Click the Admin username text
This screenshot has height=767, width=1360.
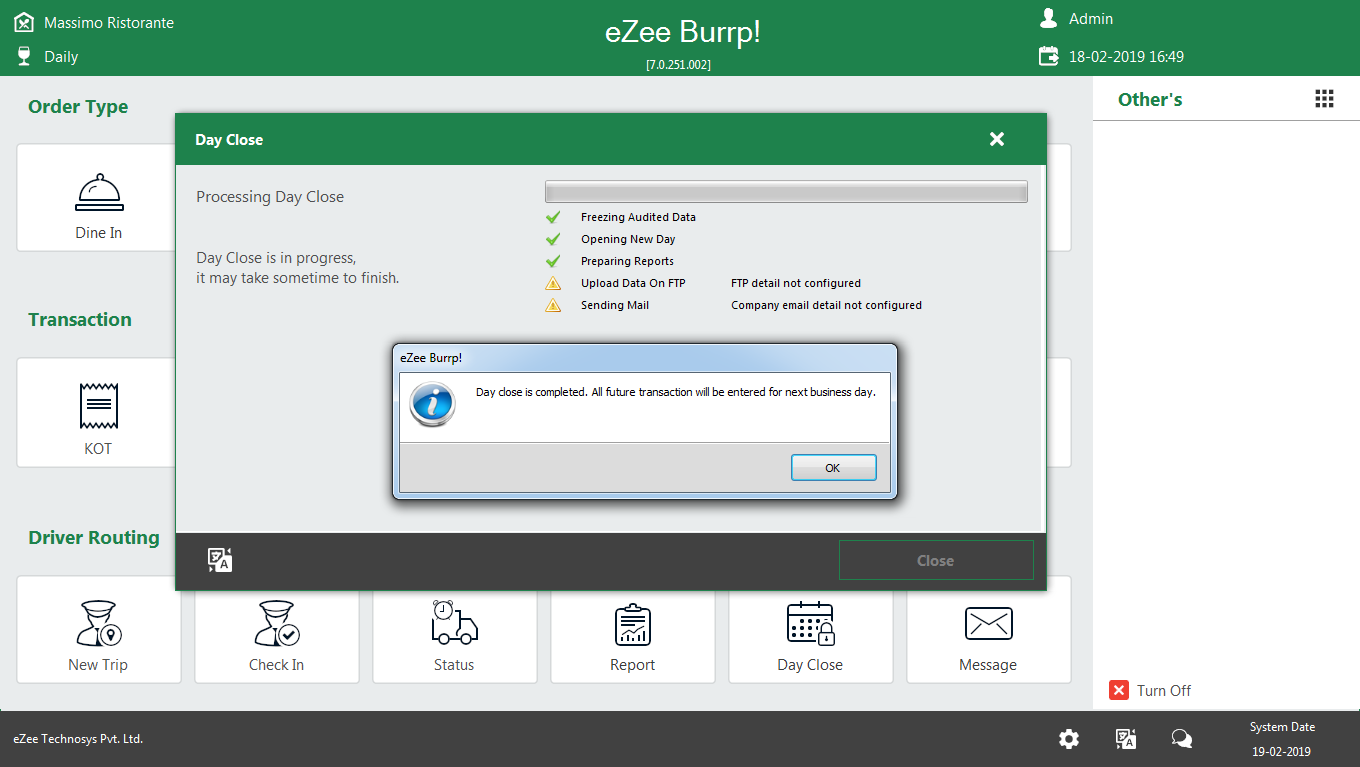coord(1091,19)
